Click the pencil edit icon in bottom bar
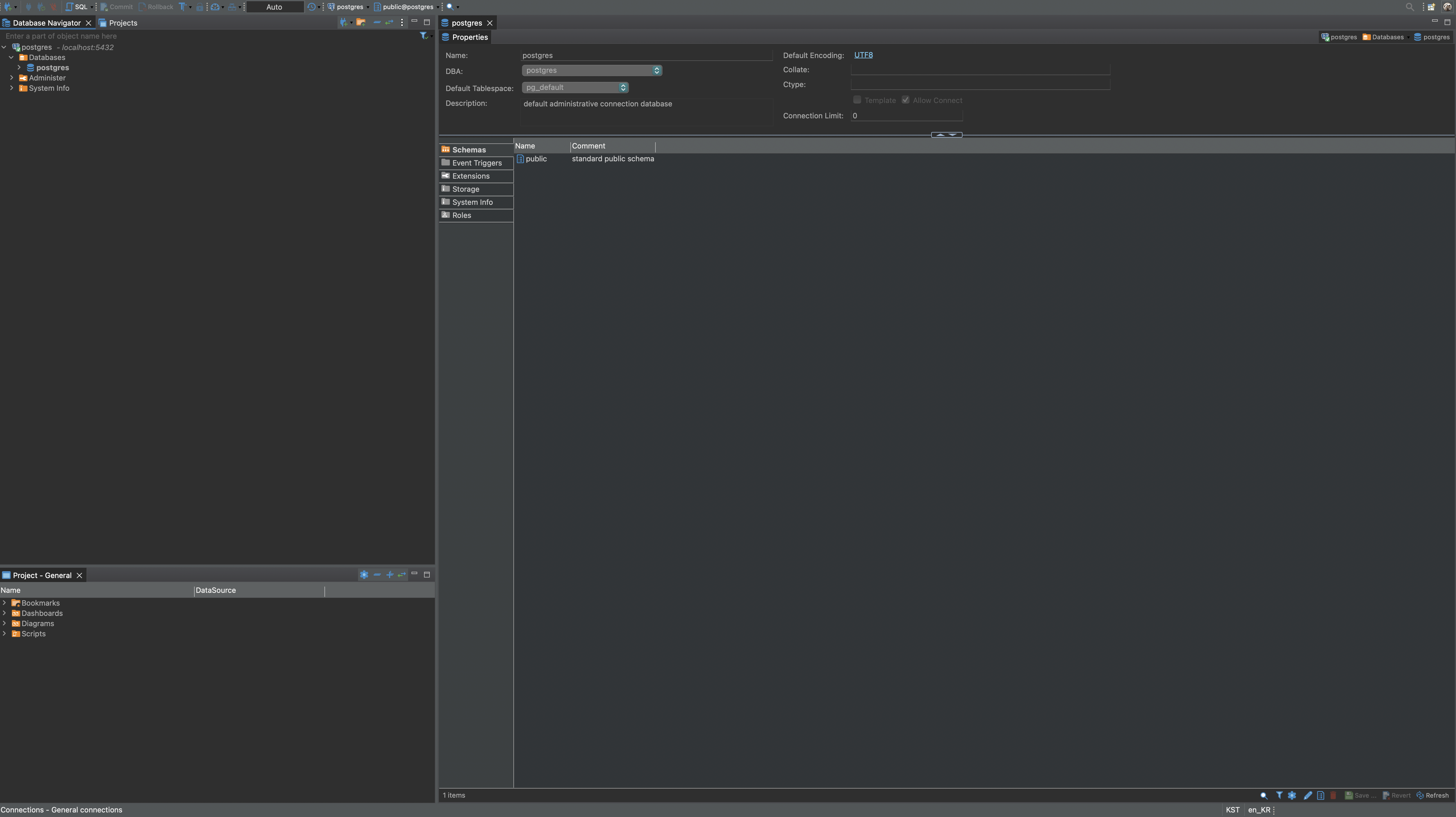The width and height of the screenshot is (1456, 817). [1307, 795]
